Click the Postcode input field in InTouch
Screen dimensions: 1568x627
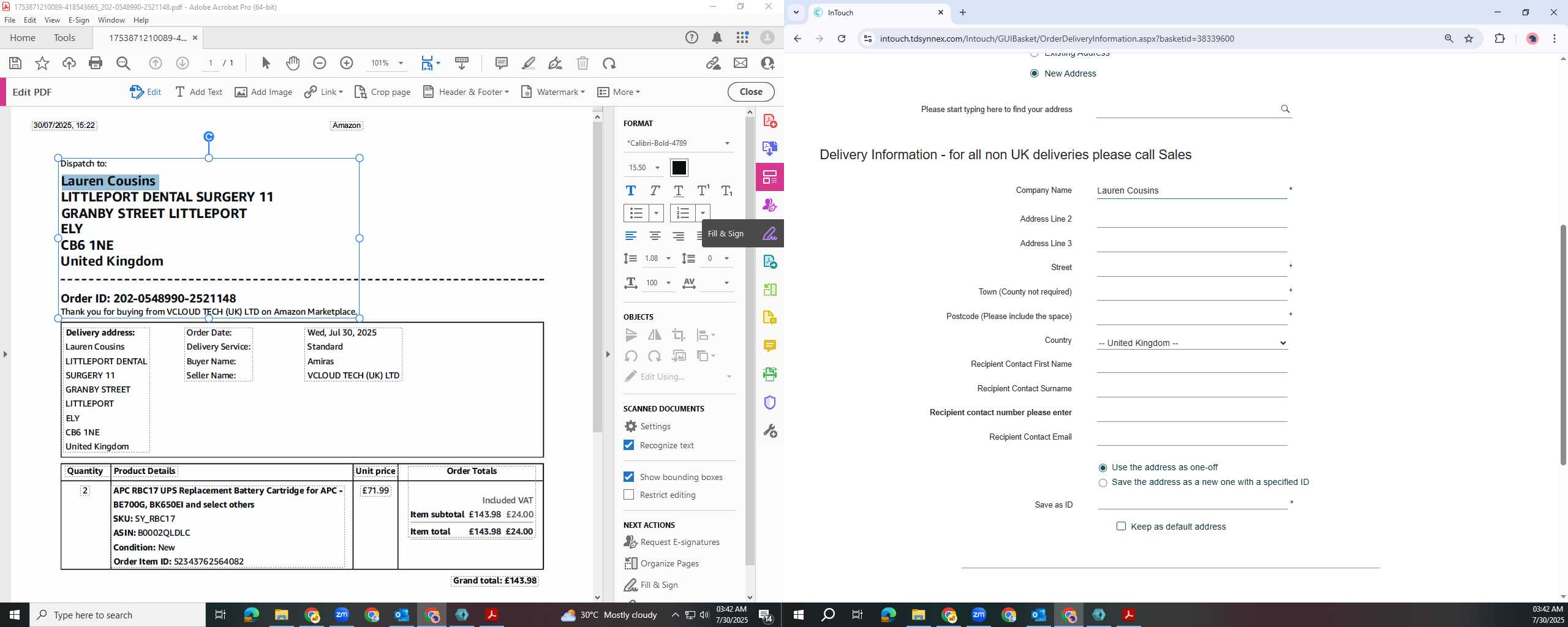pyautogui.click(x=1192, y=317)
